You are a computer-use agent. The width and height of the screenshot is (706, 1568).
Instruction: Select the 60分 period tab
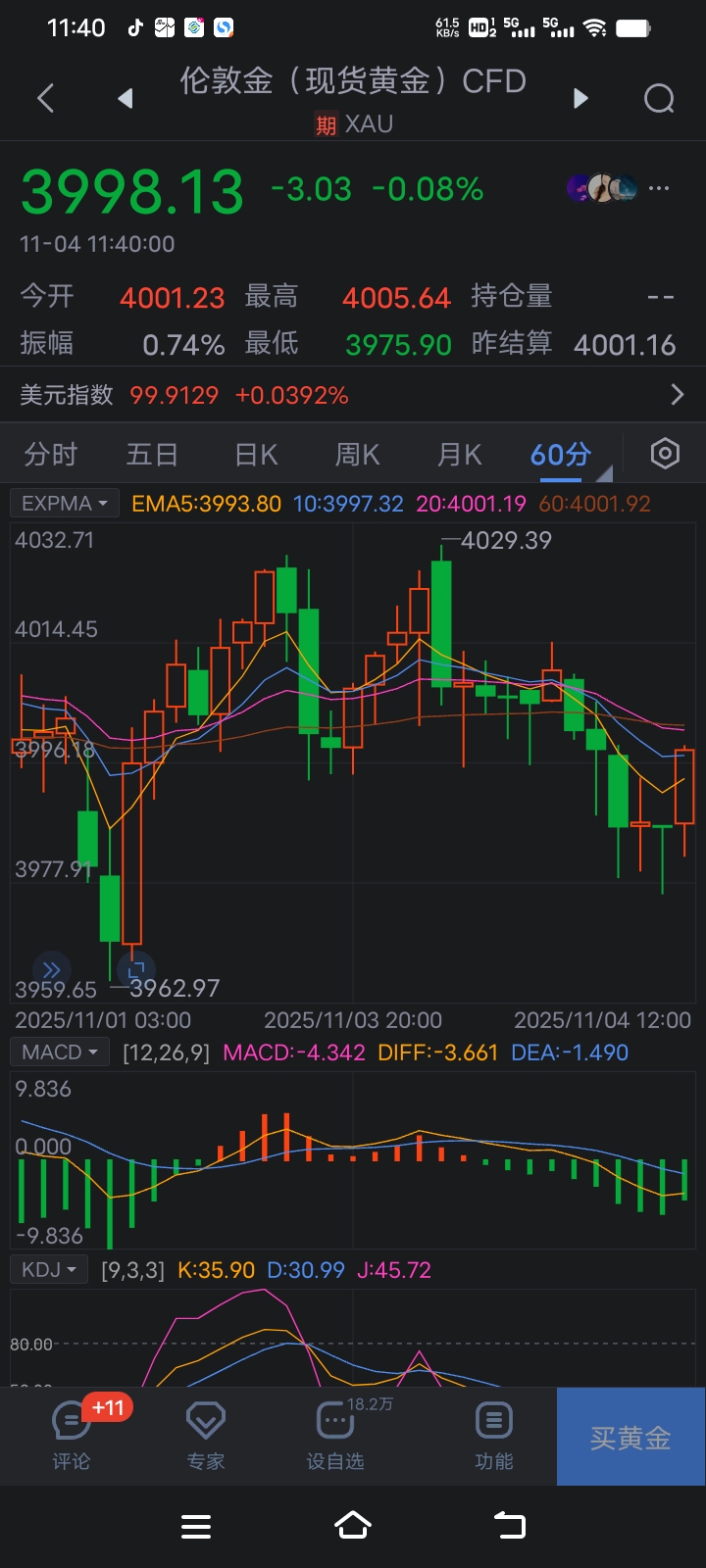[561, 455]
